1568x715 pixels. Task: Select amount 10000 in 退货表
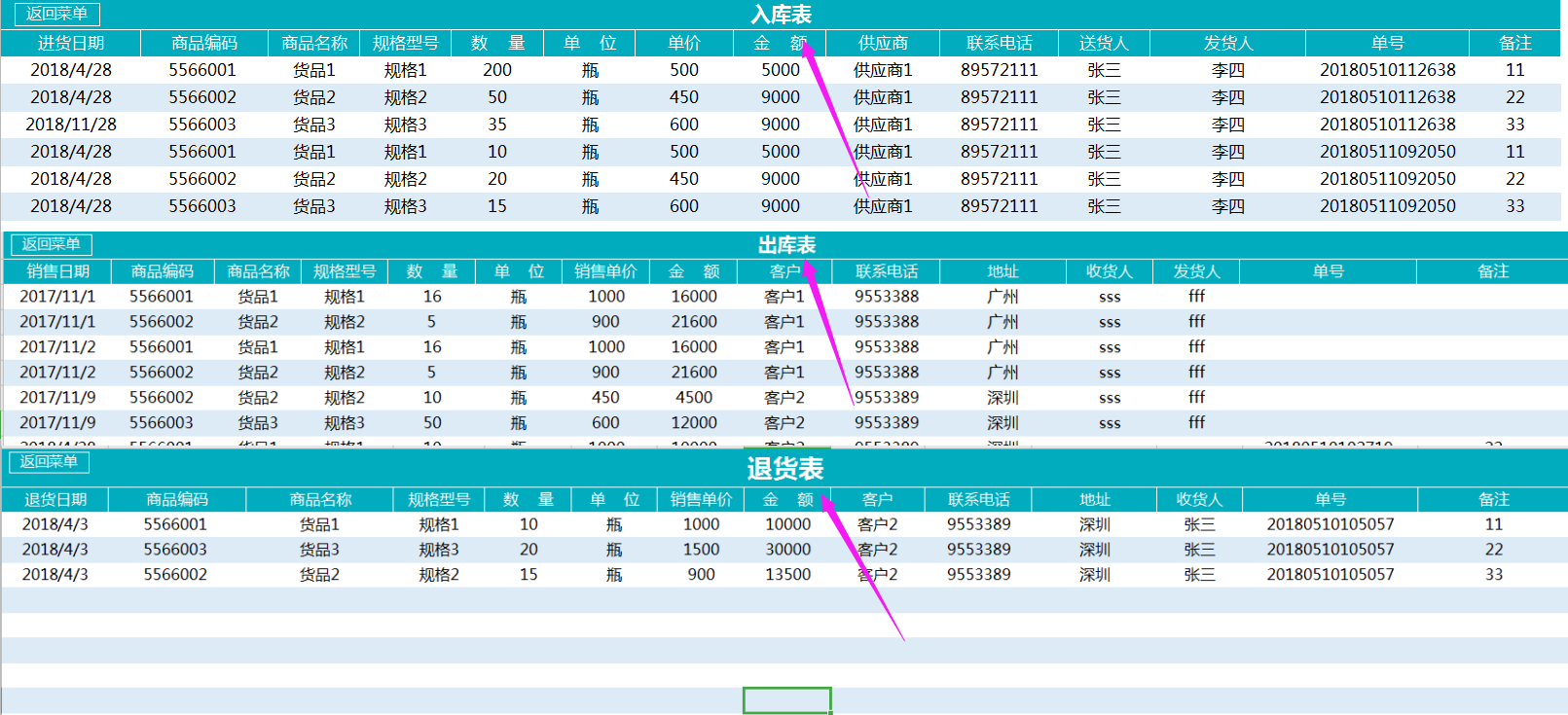pyautogui.click(x=787, y=524)
